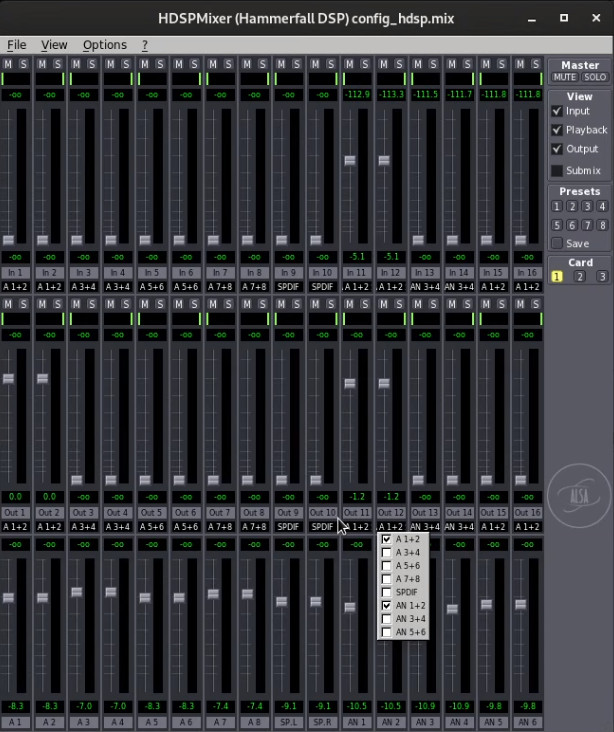
Task: Click the -5.1 gain readout above In 12
Action: point(390,257)
